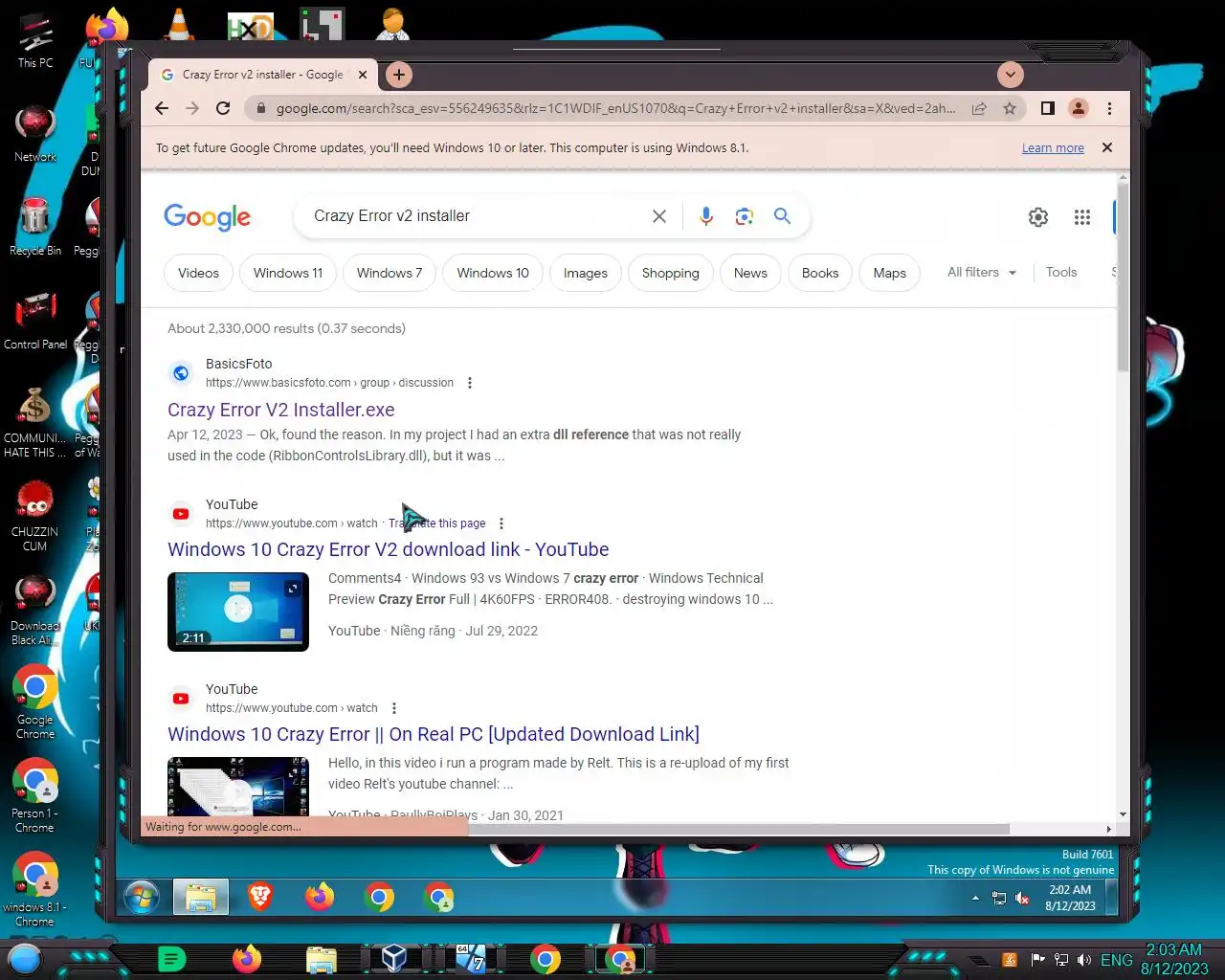Switch to Images results
This screenshot has height=980, width=1225.
(586, 273)
